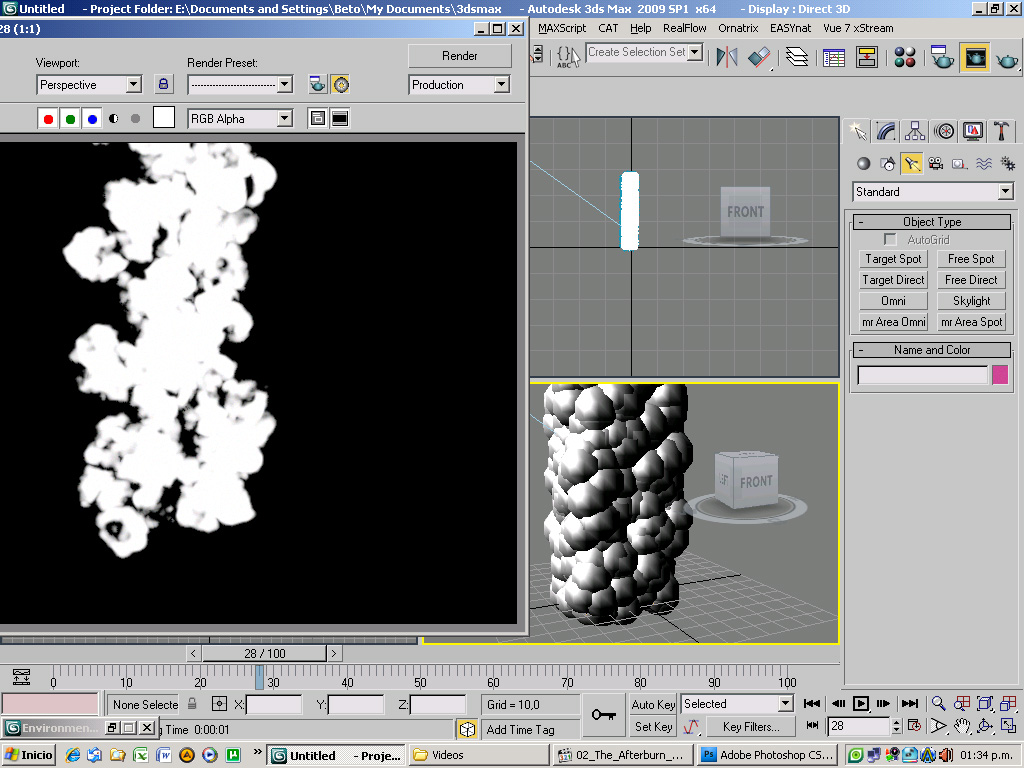Click the Quick Render teapot icon
The width and height of the screenshot is (1024, 768).
[1007, 59]
